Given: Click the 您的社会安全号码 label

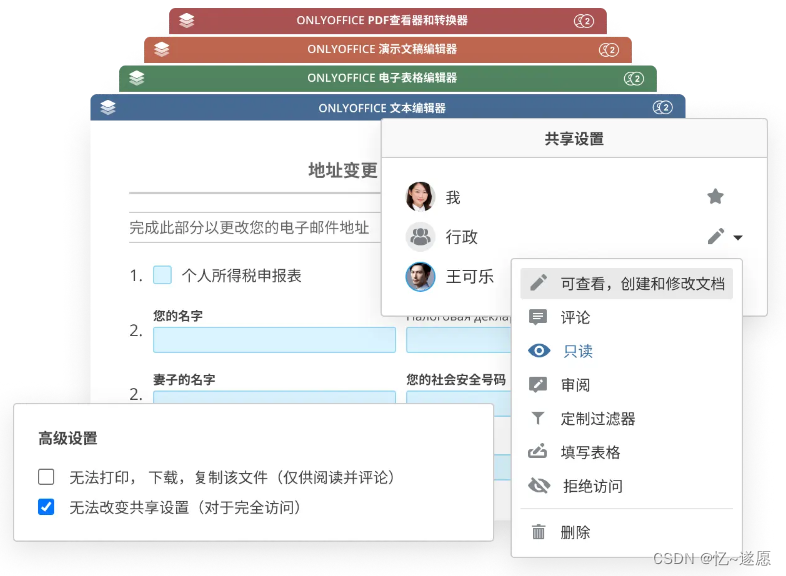Looking at the screenshot, I should 456,380.
